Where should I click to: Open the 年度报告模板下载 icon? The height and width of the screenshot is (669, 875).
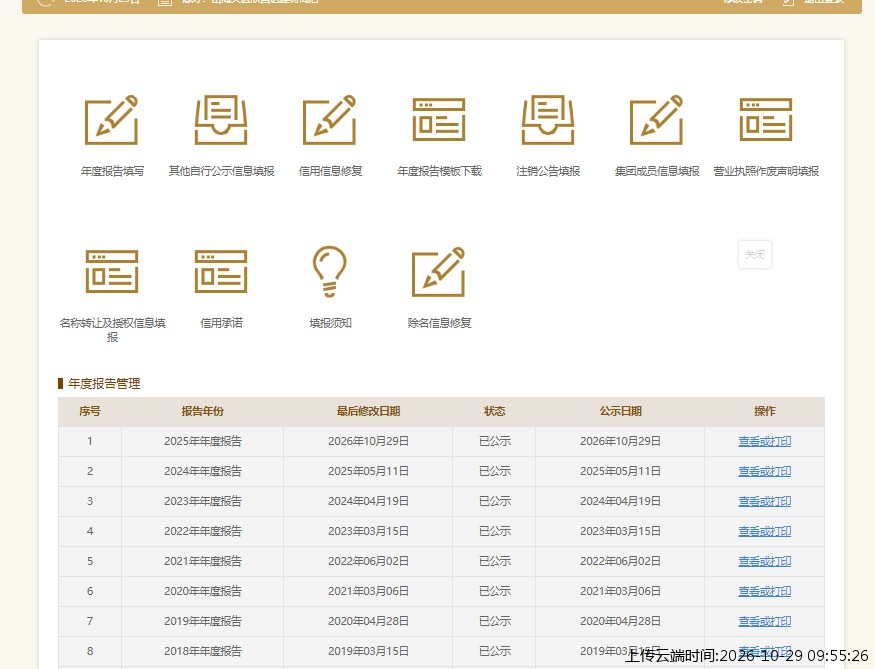coord(439,120)
